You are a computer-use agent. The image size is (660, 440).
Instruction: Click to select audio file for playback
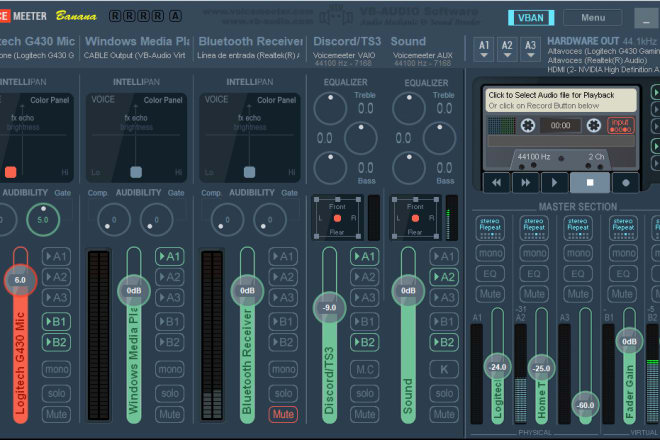(x=561, y=100)
